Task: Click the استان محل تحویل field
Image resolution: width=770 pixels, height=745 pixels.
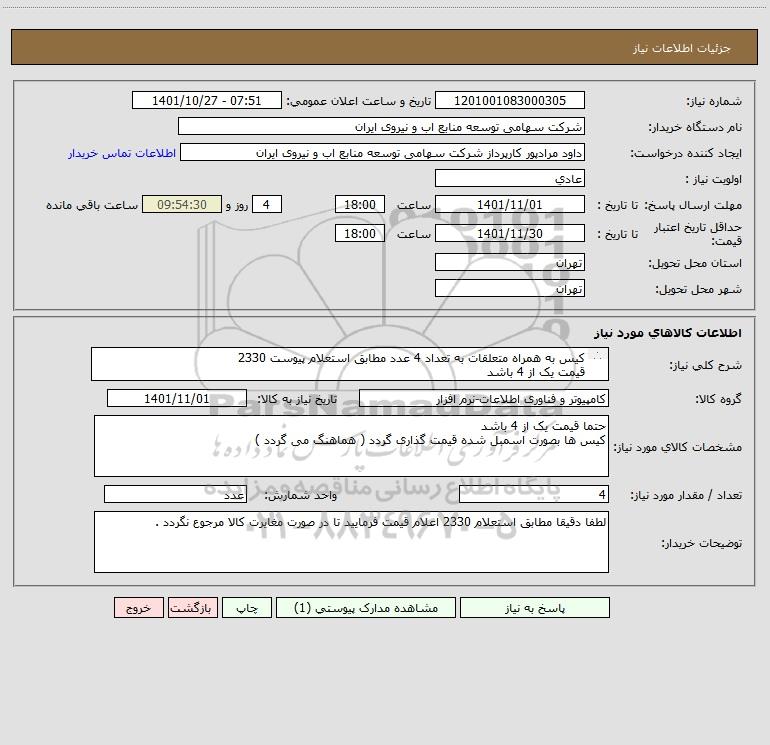Action: 510,263
